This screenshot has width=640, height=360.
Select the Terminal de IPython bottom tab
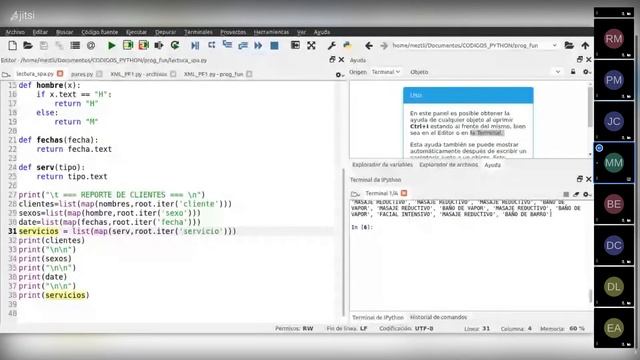pos(378,317)
